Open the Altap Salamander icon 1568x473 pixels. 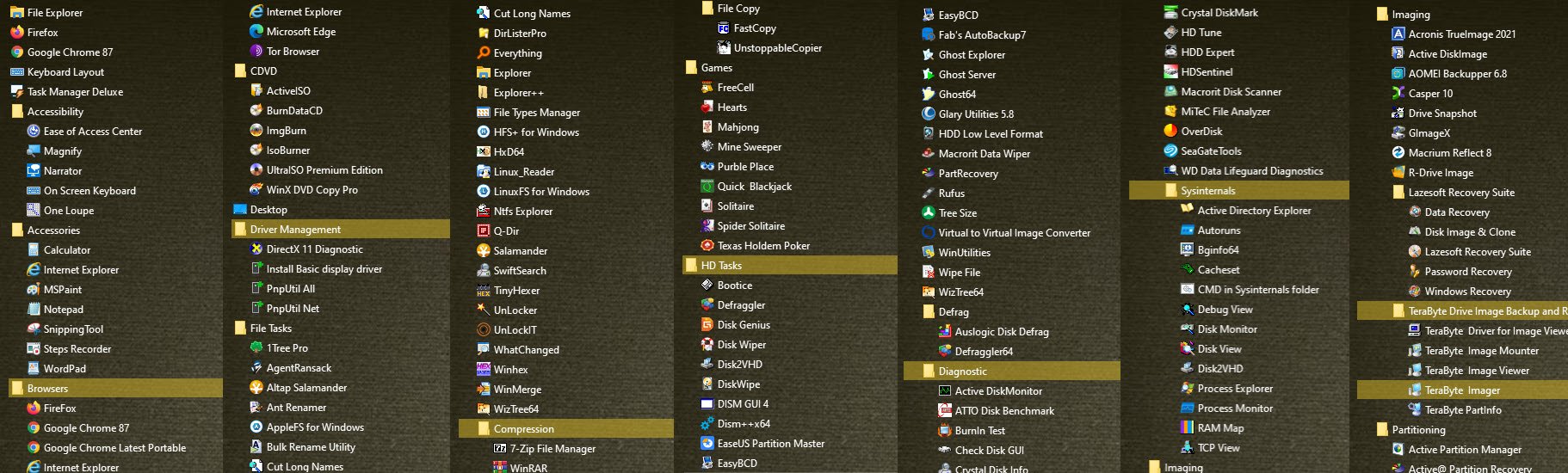(256, 388)
